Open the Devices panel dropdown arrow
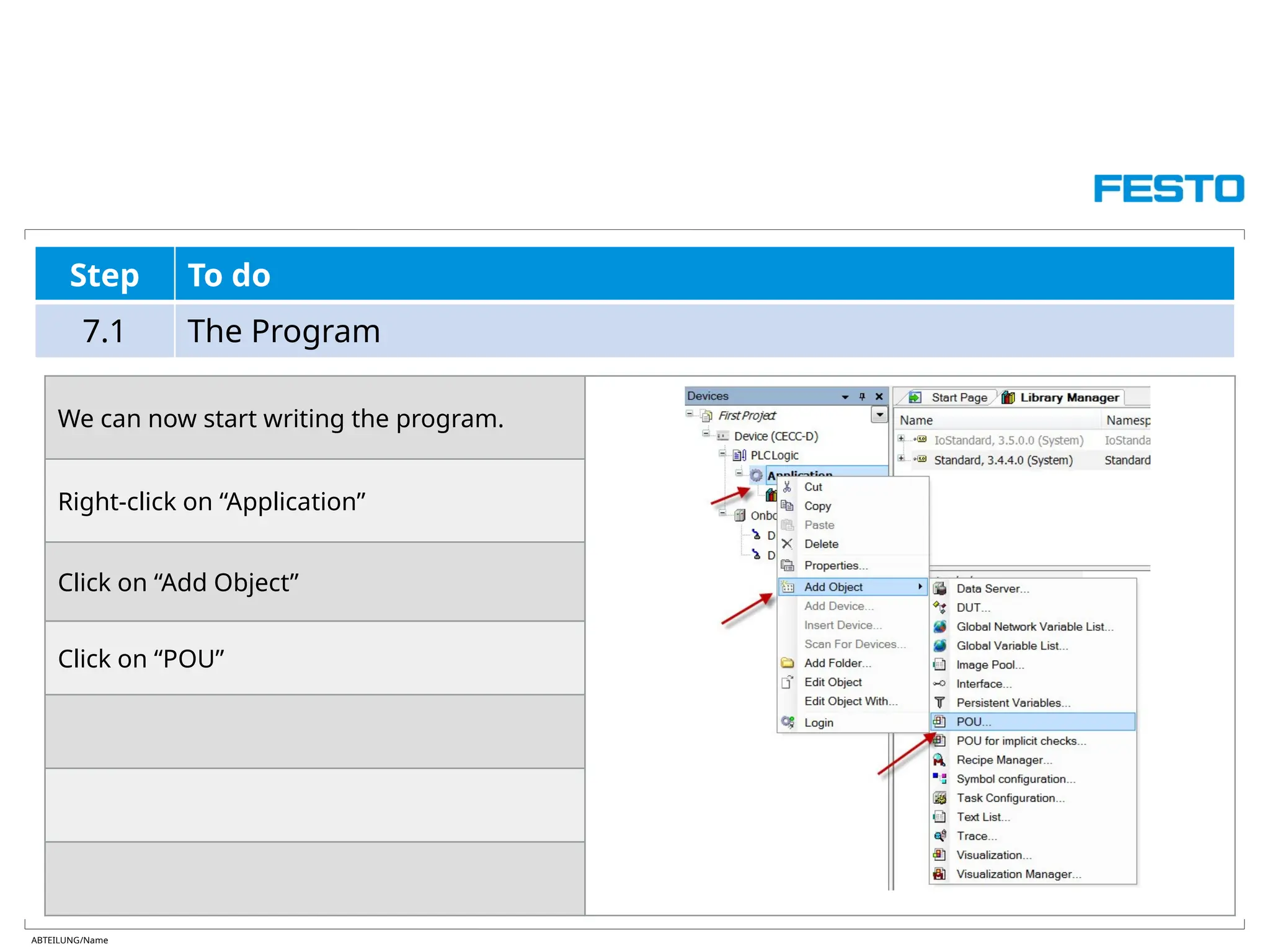This screenshot has width=1270, height=952. [845, 397]
